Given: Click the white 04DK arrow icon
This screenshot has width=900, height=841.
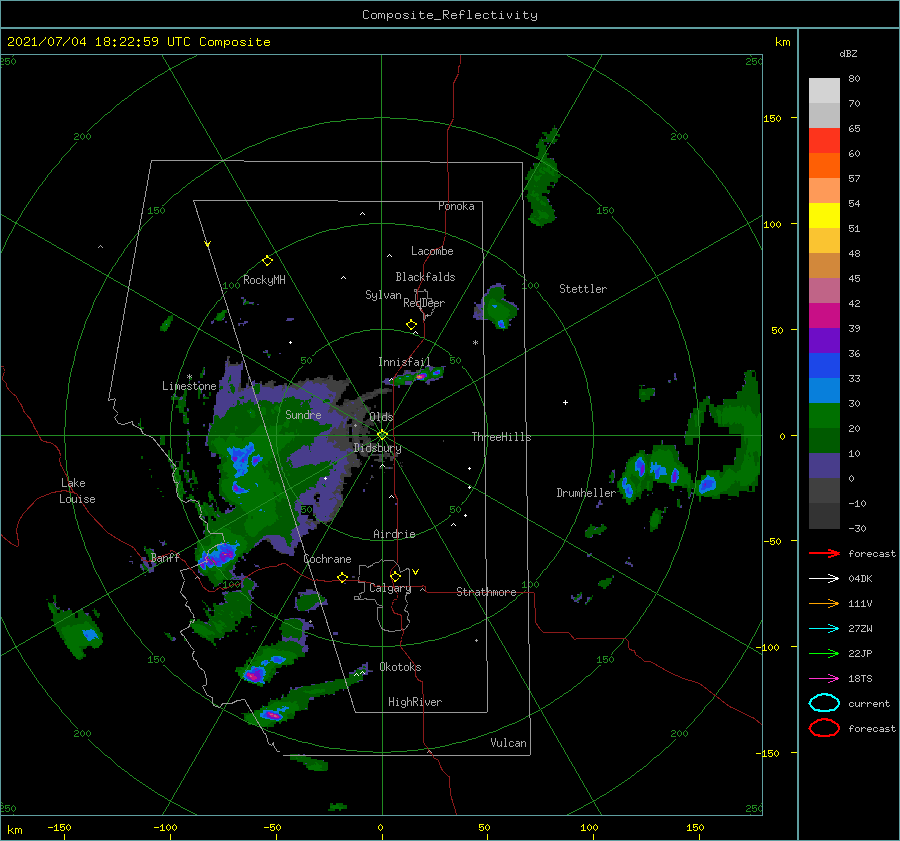Looking at the screenshot, I should [824, 578].
